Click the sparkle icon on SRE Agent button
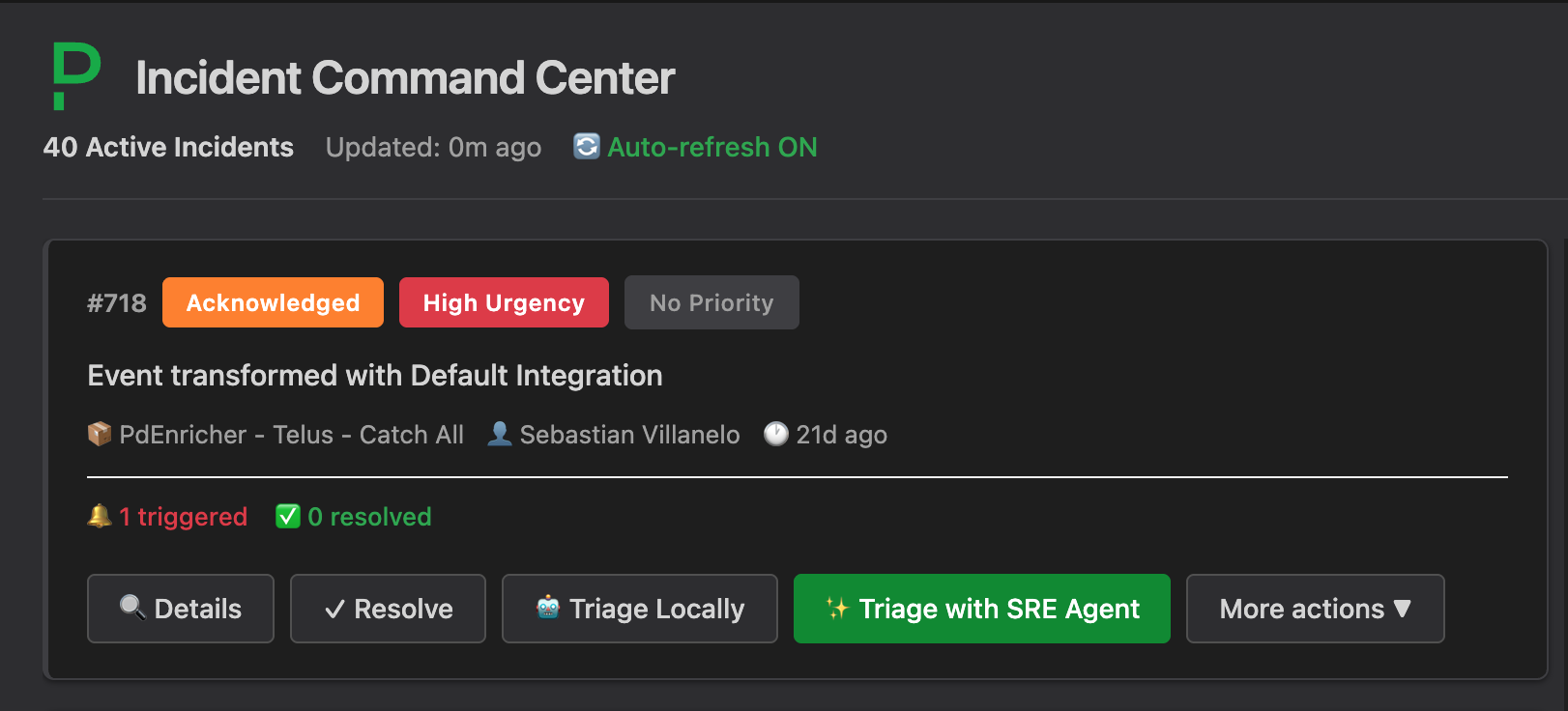This screenshot has height=711, width=1568. pos(837,609)
